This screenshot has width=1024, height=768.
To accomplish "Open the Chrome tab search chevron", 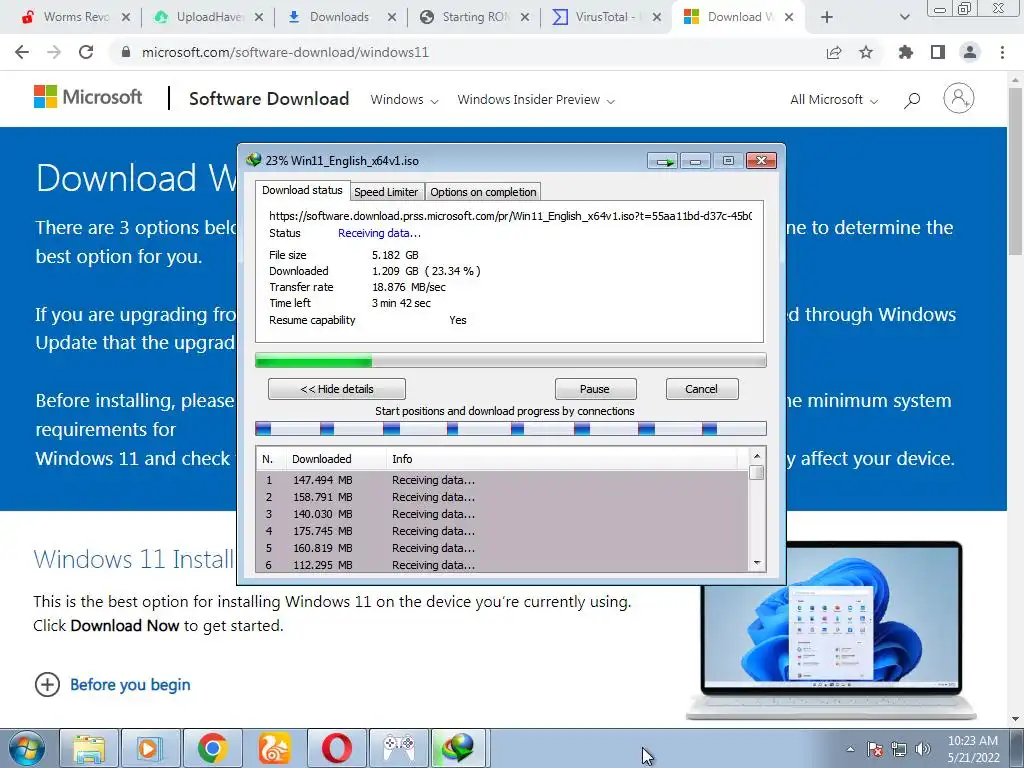I will pos(904,17).
